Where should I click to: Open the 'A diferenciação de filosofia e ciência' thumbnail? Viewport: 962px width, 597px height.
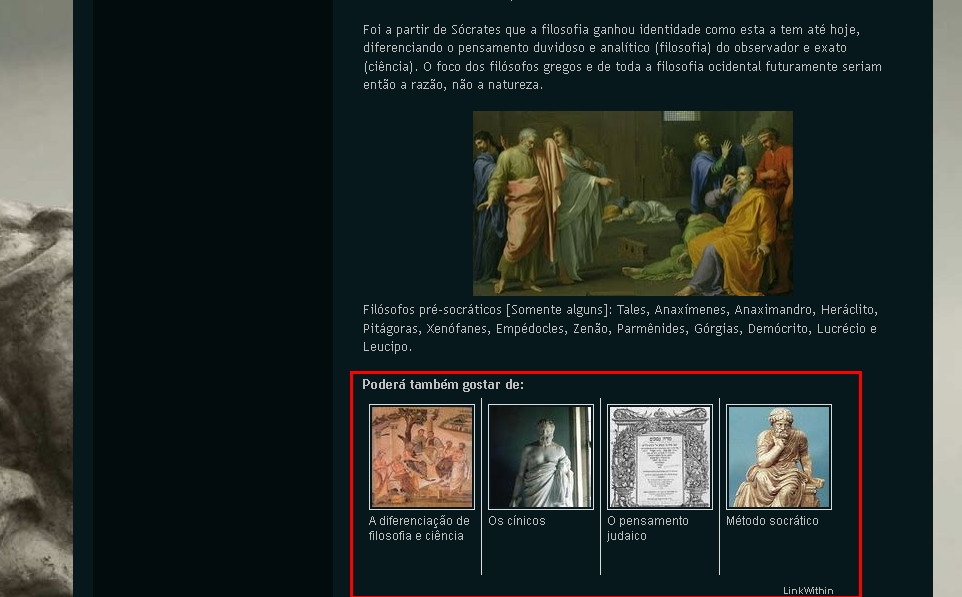[421, 456]
